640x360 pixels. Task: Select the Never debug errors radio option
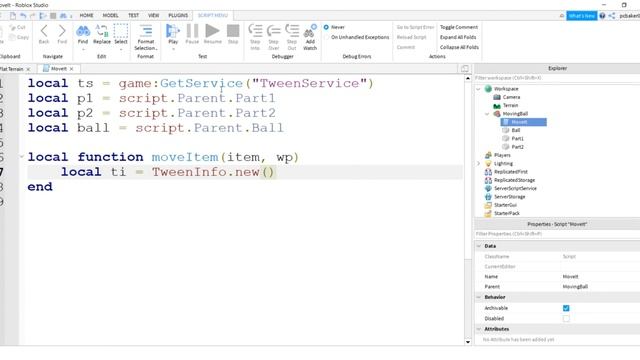[326, 27]
